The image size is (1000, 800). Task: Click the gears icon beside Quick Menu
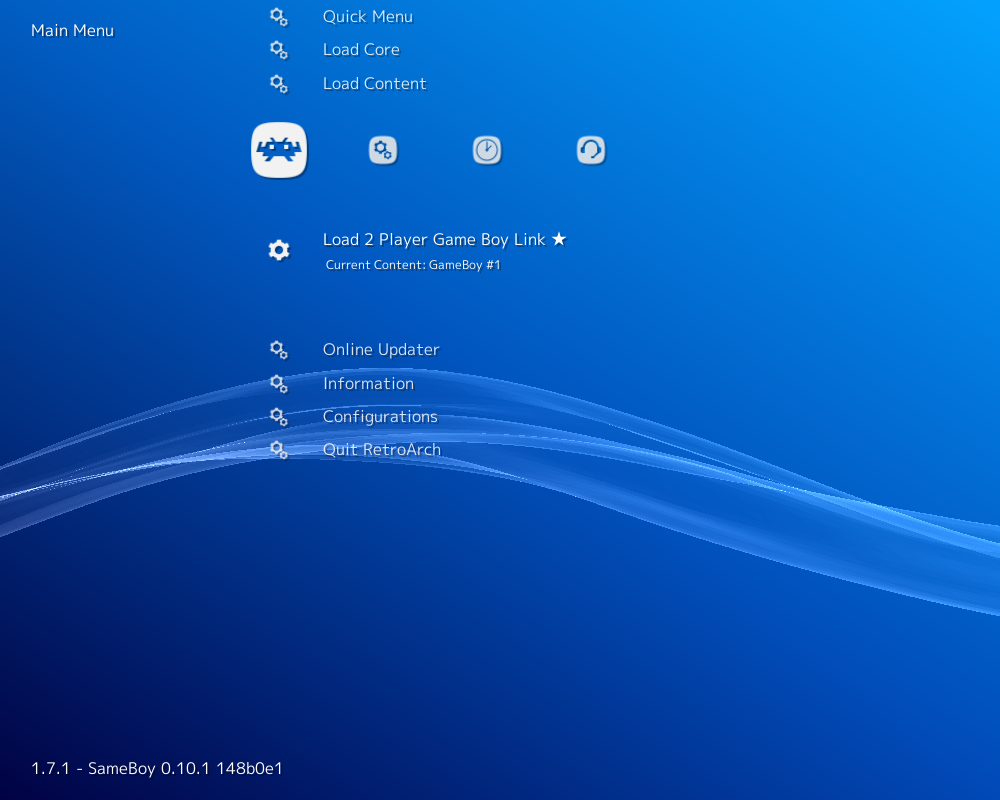pyautogui.click(x=279, y=17)
